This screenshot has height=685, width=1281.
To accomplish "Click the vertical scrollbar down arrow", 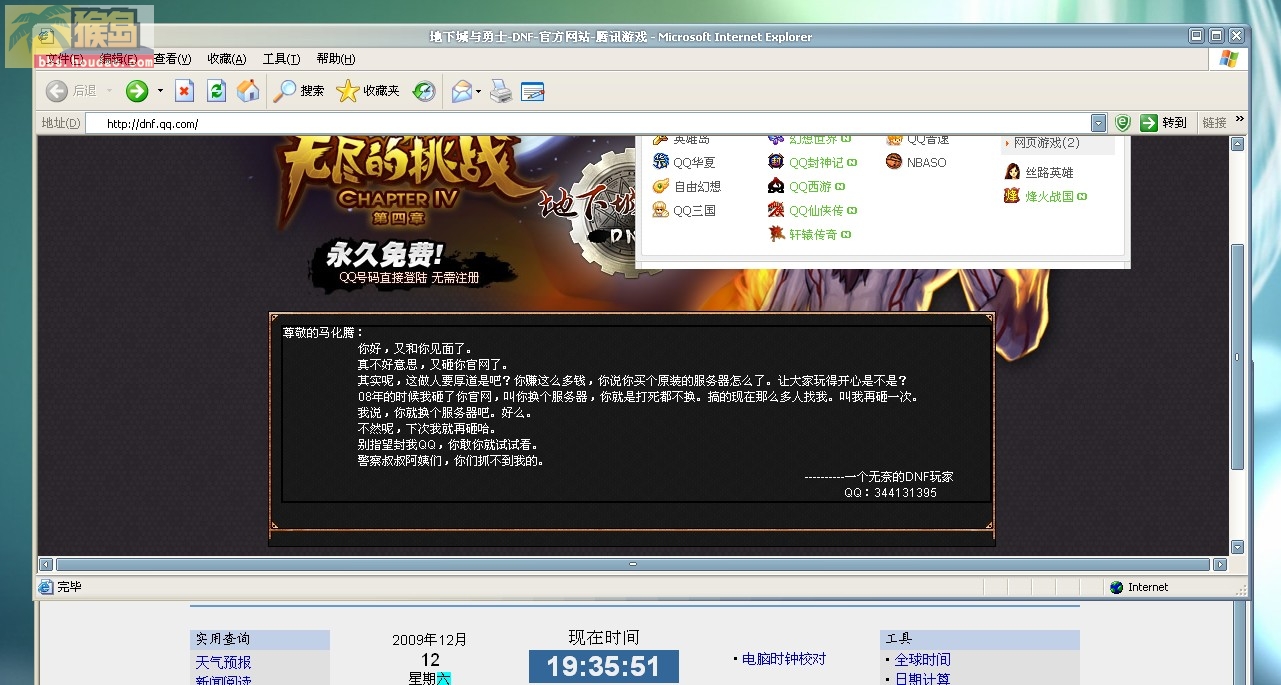I will tap(1237, 547).
